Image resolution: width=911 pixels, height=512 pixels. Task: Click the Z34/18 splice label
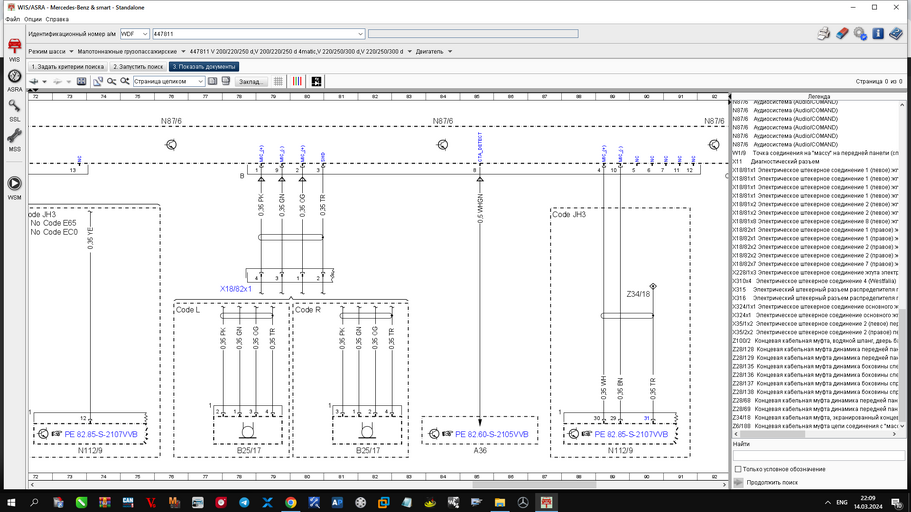638,294
